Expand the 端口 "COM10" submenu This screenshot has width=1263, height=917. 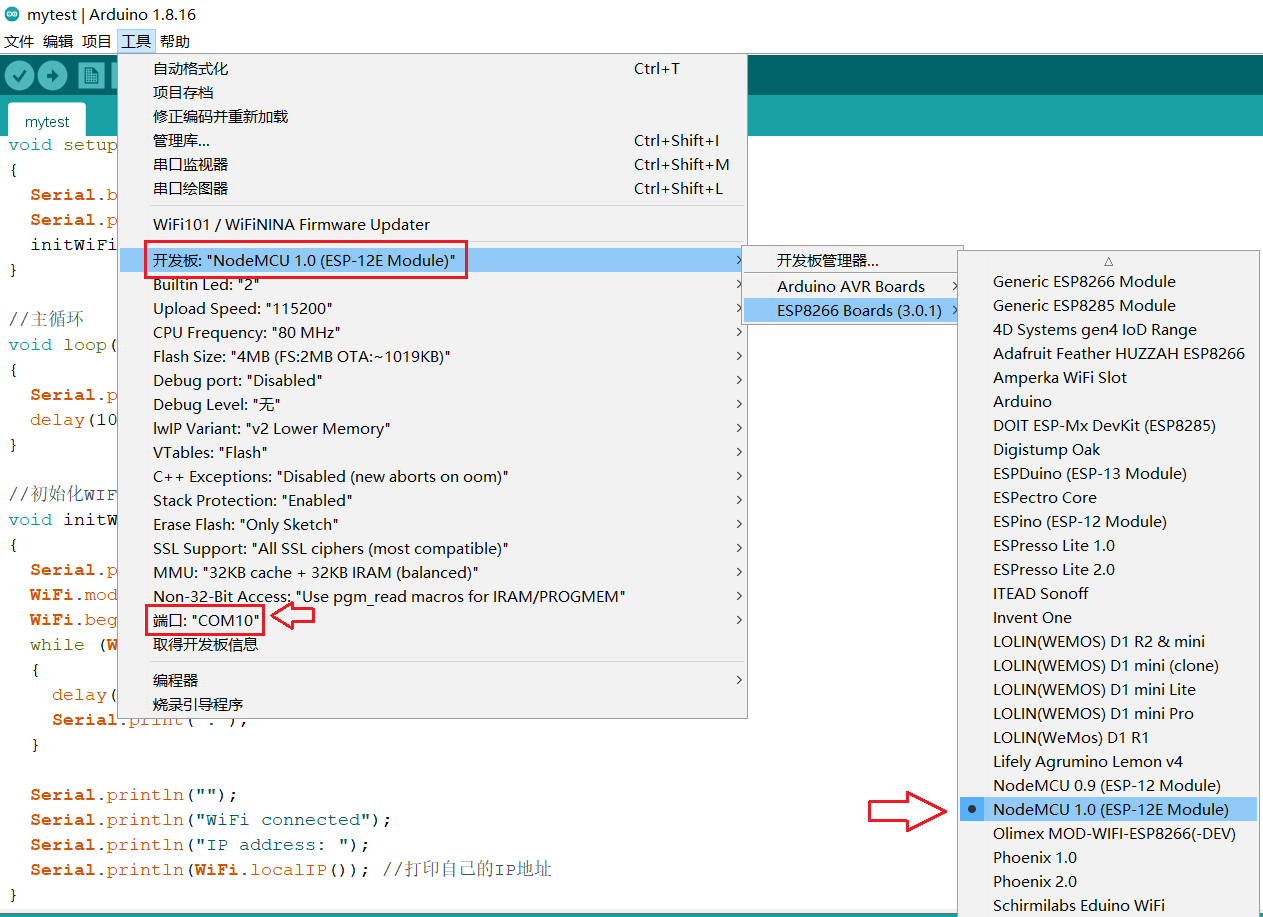pos(432,621)
